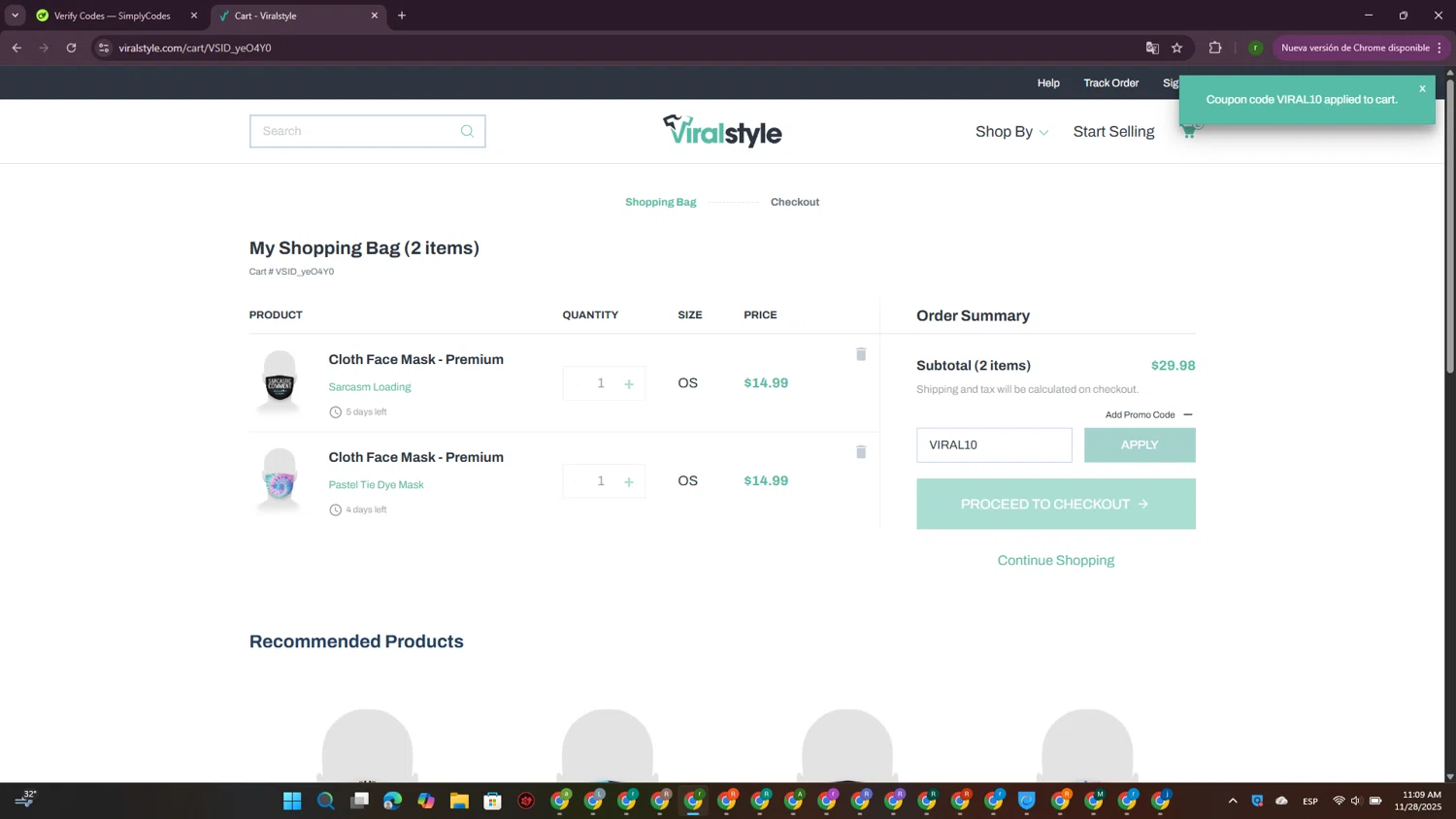
Task: Open OneDrive cloud tray icon
Action: (x=1281, y=801)
